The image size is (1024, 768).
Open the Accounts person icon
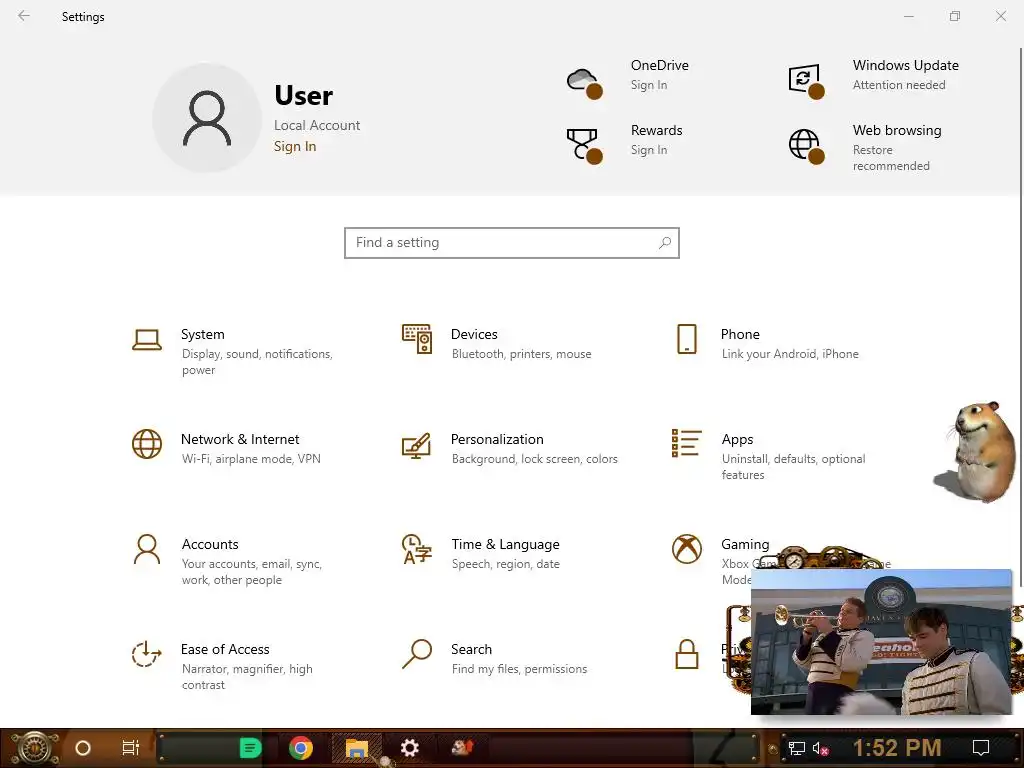point(147,549)
